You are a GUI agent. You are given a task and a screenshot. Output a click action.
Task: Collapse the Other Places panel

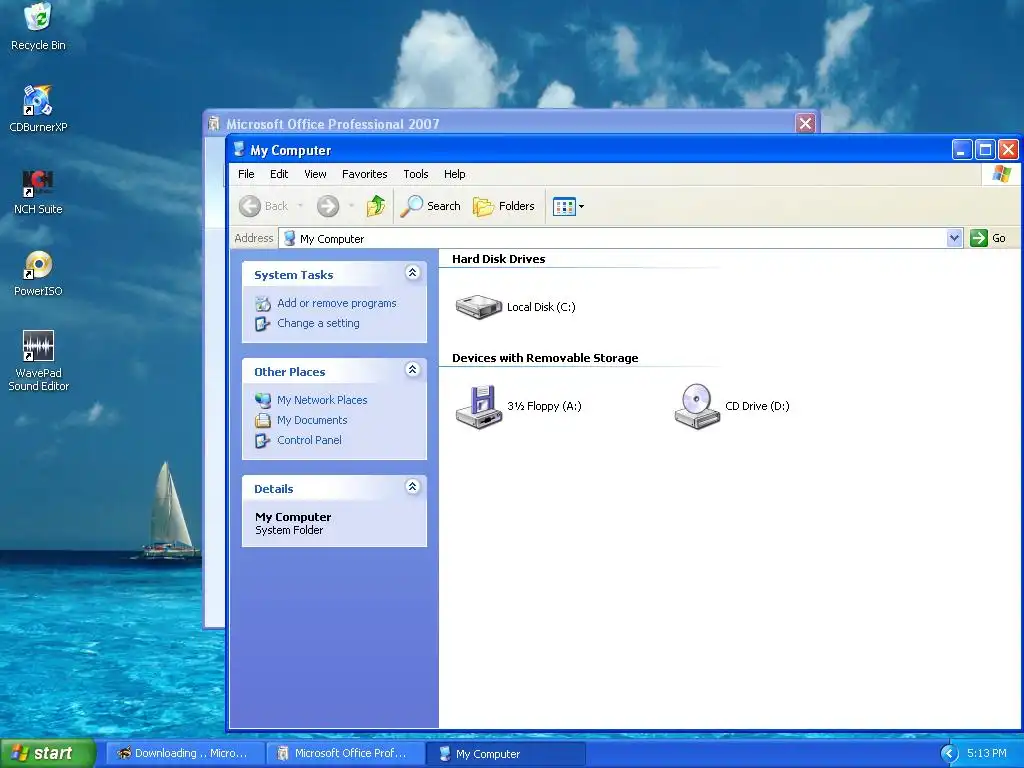click(x=412, y=370)
